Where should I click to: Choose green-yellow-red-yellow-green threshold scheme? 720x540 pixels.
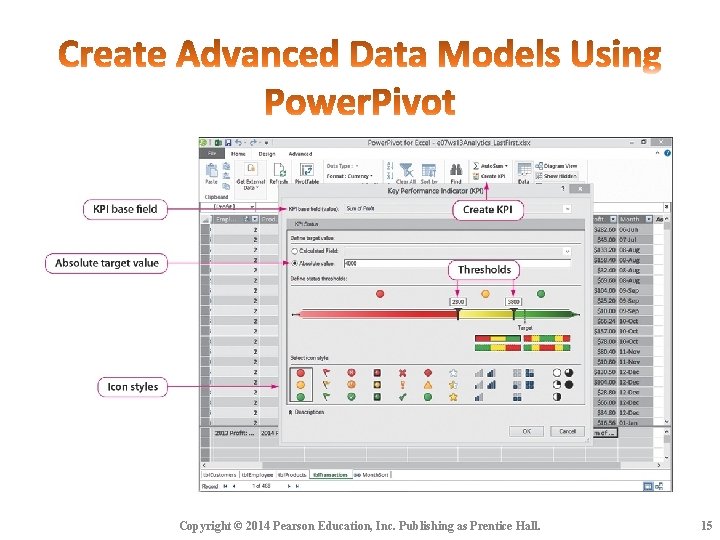click(547, 348)
